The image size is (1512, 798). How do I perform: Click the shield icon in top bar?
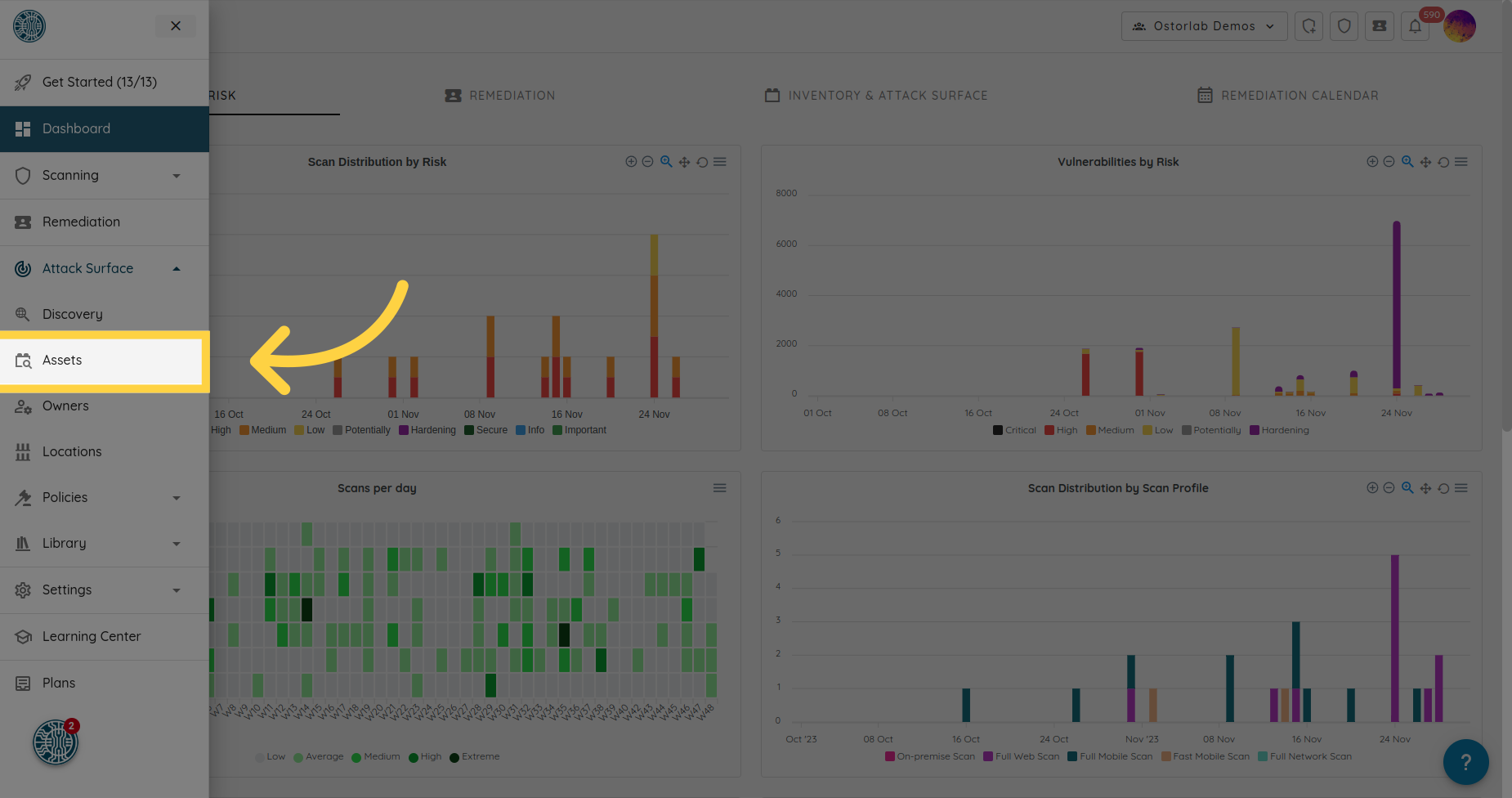pos(1344,26)
